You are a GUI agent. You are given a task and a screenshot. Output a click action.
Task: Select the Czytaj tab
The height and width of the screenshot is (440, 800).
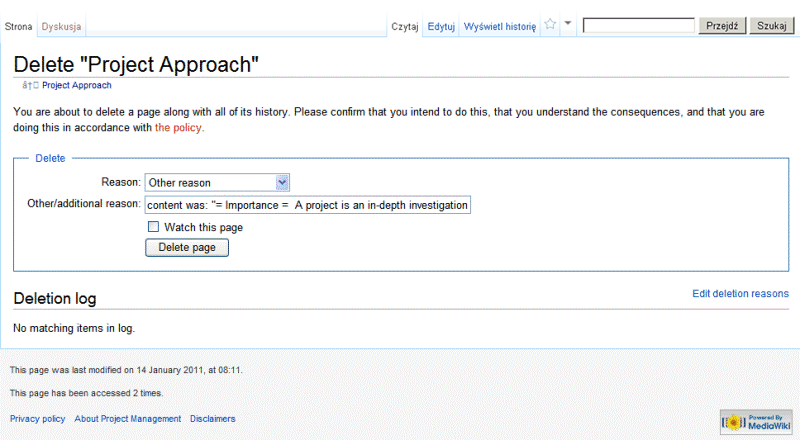[404, 26]
